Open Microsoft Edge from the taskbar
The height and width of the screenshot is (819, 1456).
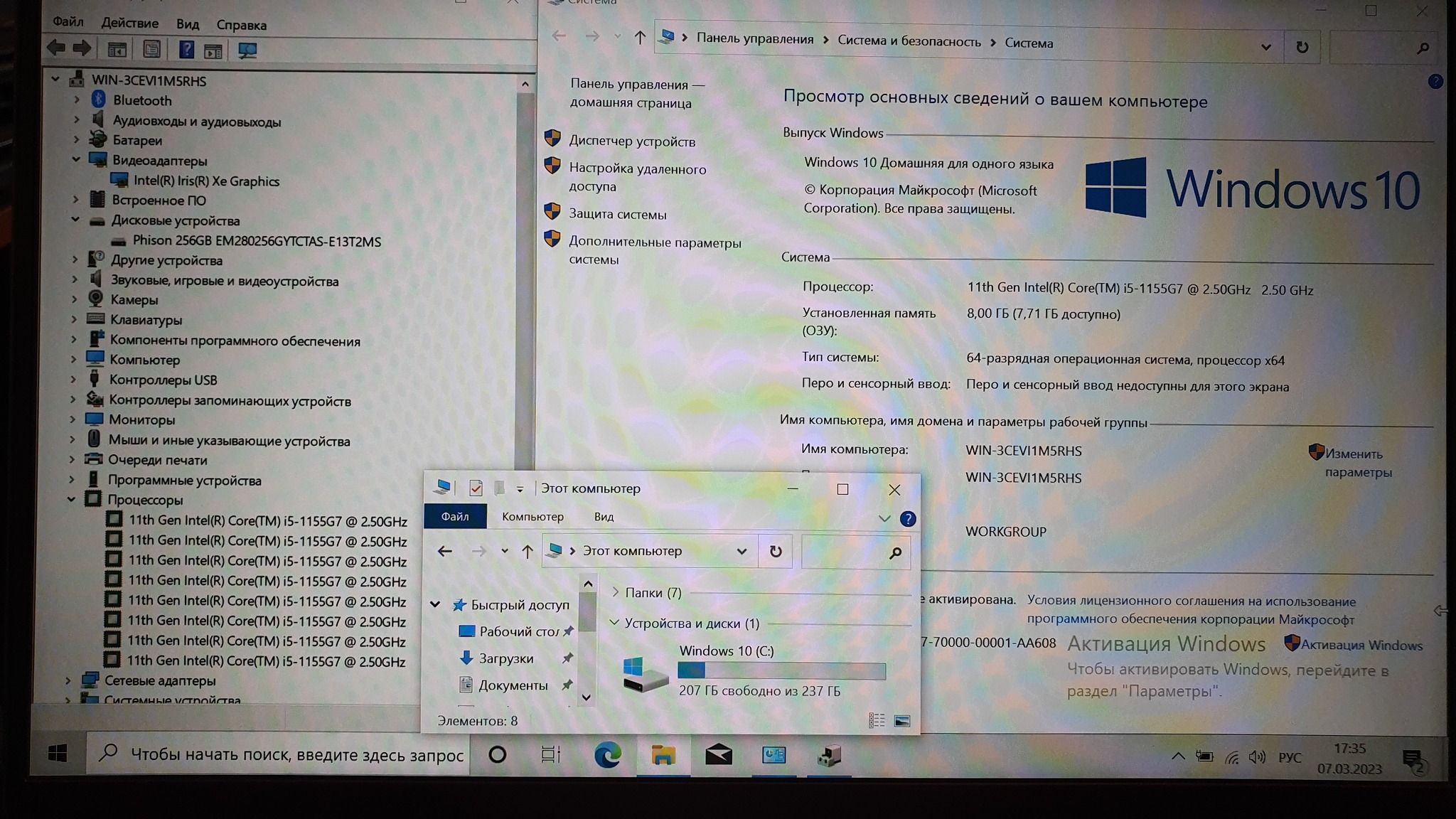click(607, 755)
